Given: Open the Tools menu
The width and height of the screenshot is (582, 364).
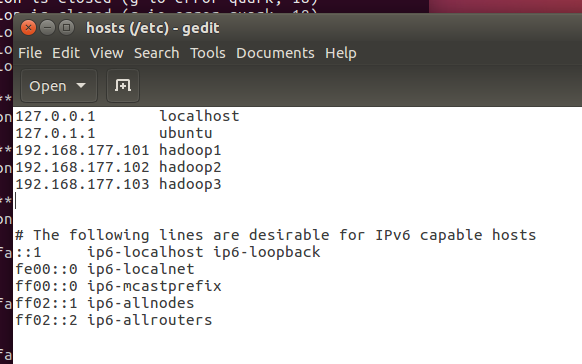Looking at the screenshot, I should tap(208, 53).
